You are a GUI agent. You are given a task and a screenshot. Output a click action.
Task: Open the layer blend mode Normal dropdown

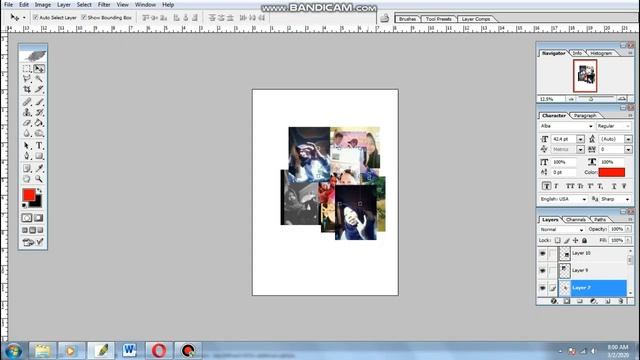click(562, 230)
